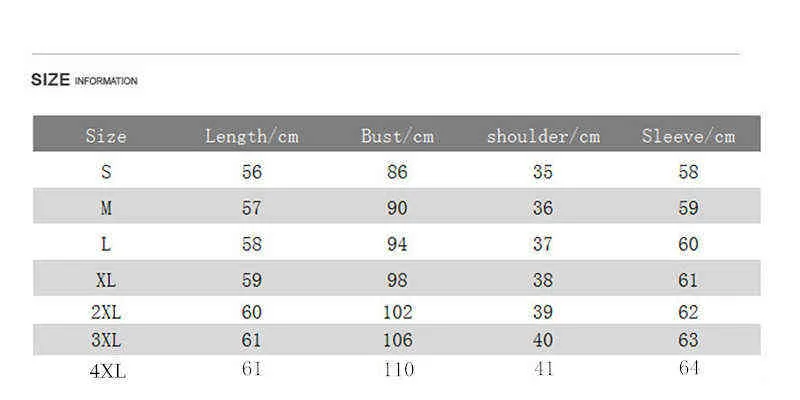800x400 pixels.
Task: Select sleeve value 62 in 2XL row
Action: tap(688, 313)
